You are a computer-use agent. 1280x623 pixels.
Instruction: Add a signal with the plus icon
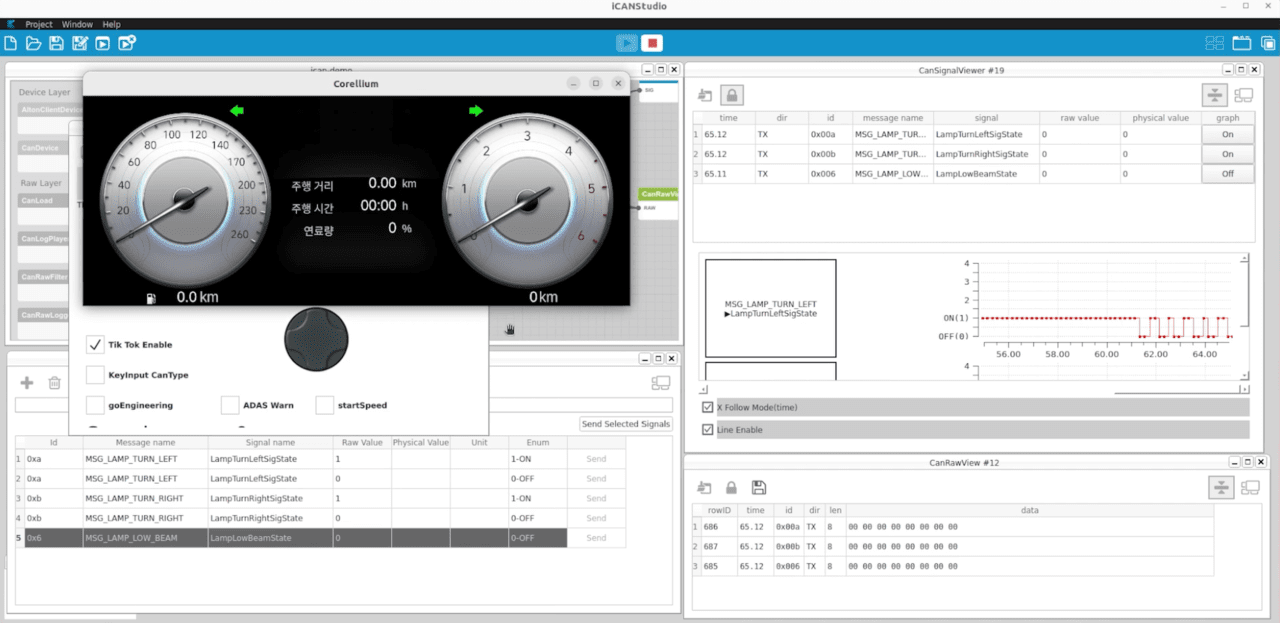pyautogui.click(x=27, y=382)
